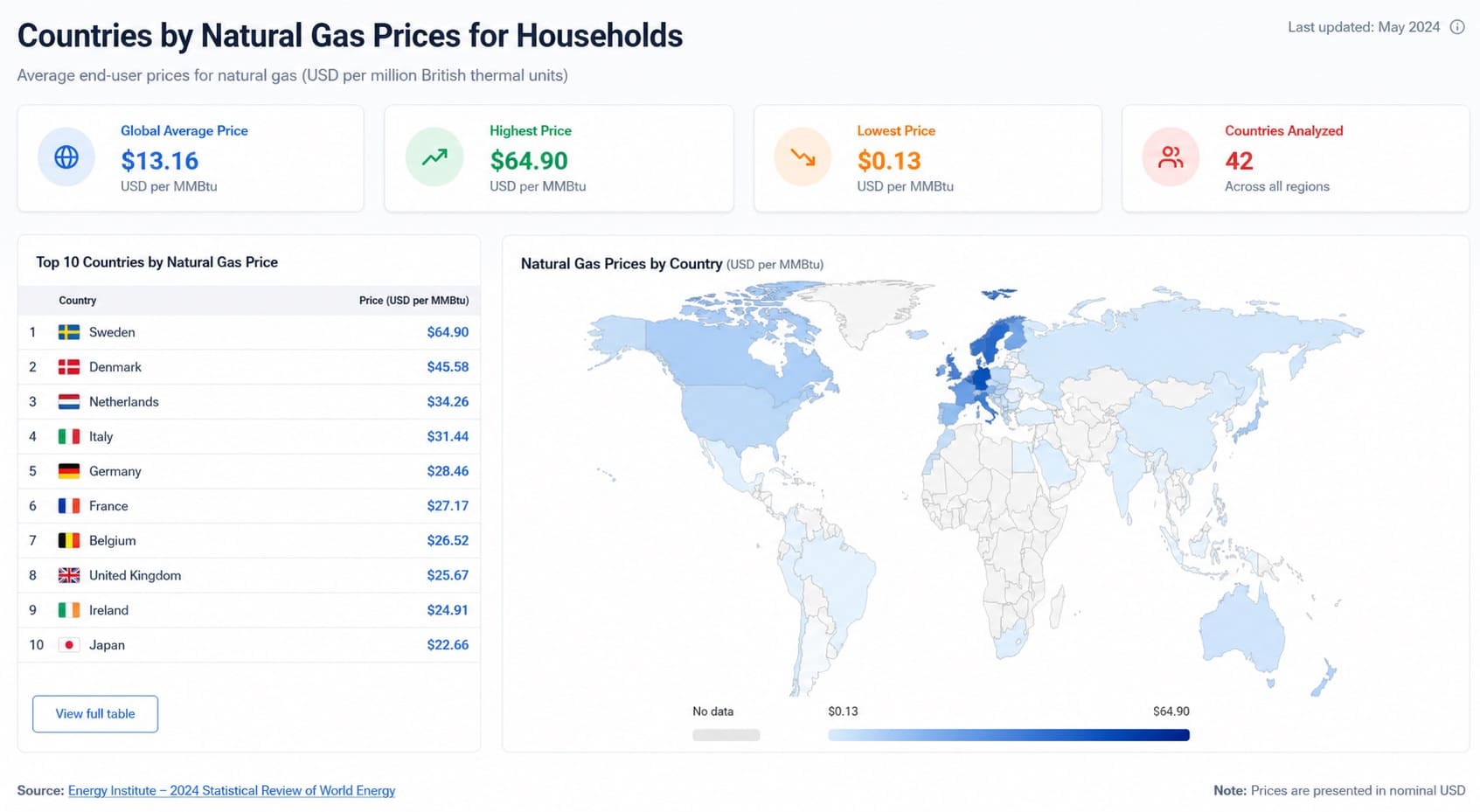Click the downward trend icon in Lowest Price card
The height and width of the screenshot is (812, 1480).
click(803, 157)
